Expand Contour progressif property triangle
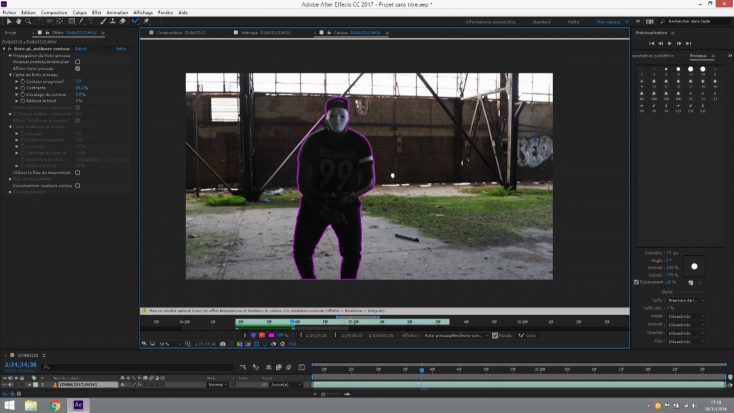Image resolution: width=734 pixels, height=413 pixels. coord(17,81)
